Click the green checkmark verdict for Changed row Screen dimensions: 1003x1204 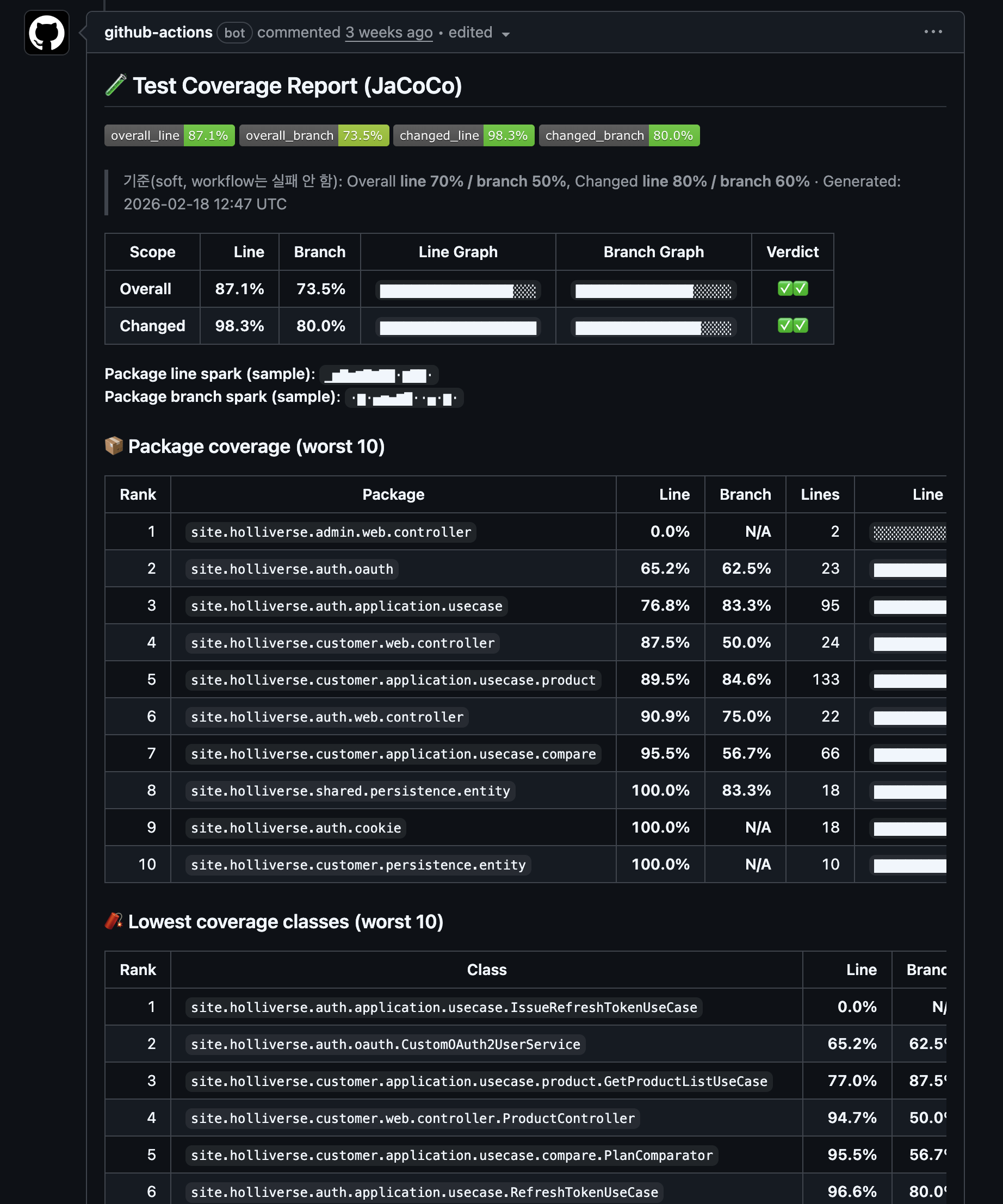tap(793, 326)
